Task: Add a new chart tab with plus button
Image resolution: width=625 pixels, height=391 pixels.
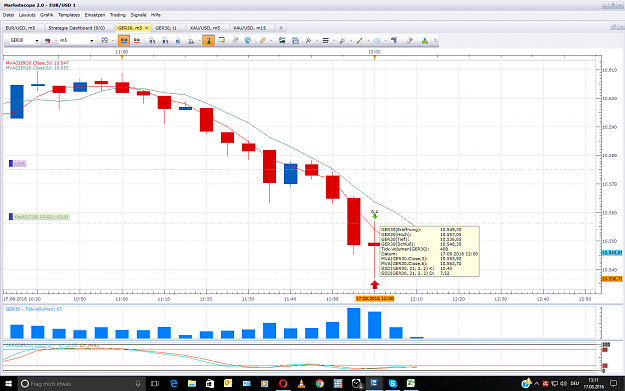Action: (281, 28)
